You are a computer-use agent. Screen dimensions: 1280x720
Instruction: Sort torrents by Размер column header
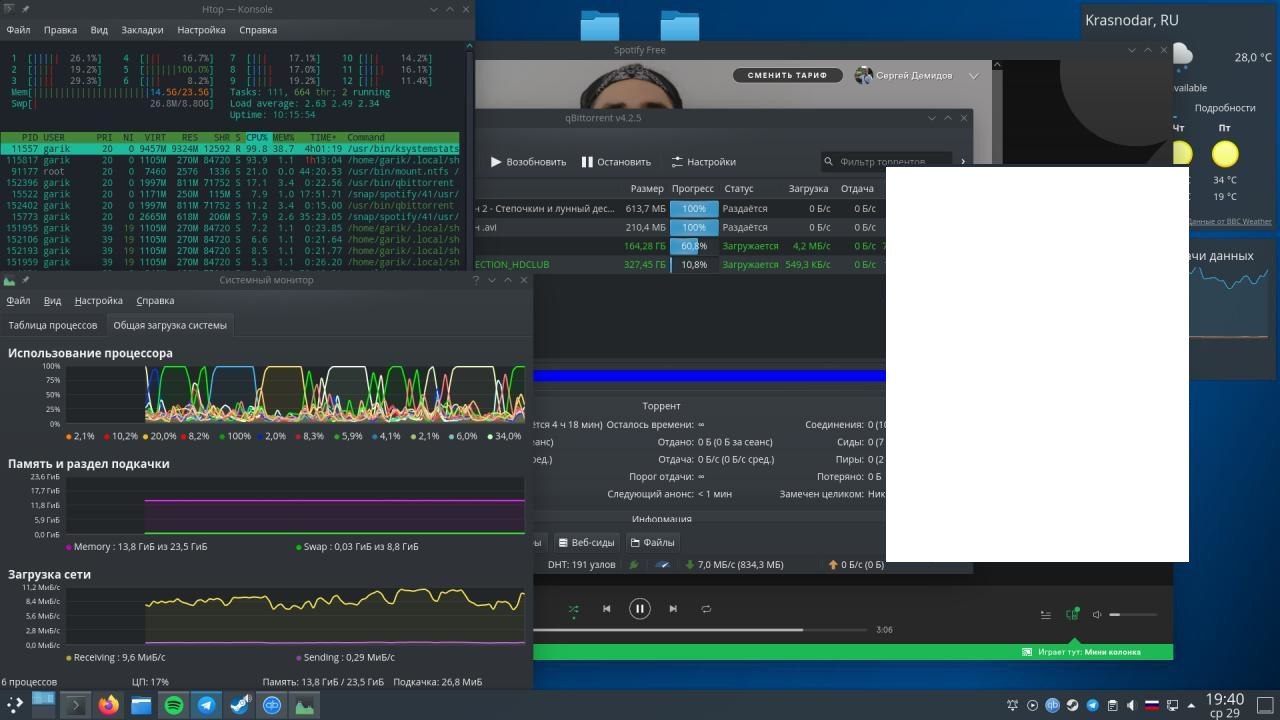pos(646,188)
